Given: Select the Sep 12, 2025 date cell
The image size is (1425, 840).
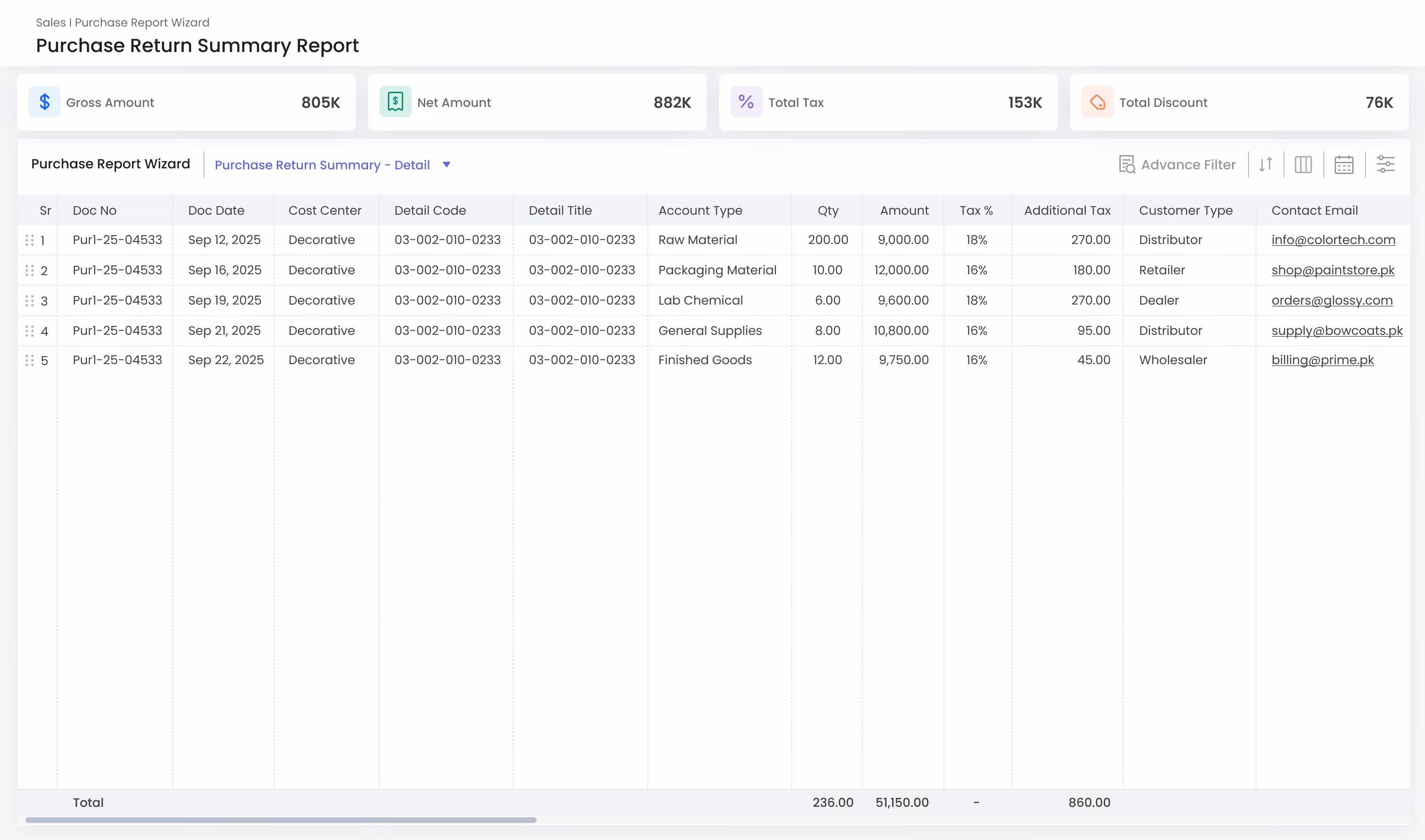Looking at the screenshot, I should [x=224, y=240].
